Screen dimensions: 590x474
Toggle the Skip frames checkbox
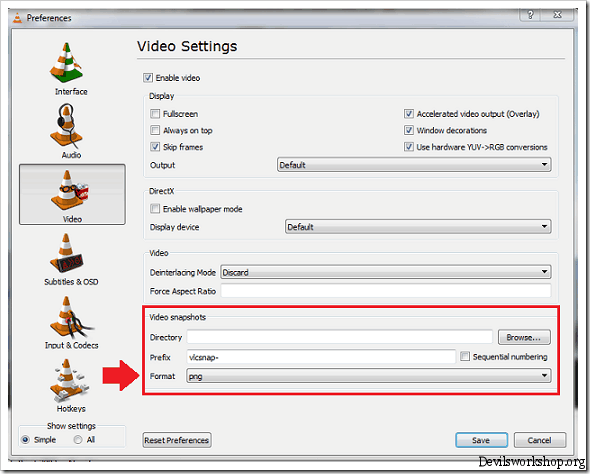(155, 147)
